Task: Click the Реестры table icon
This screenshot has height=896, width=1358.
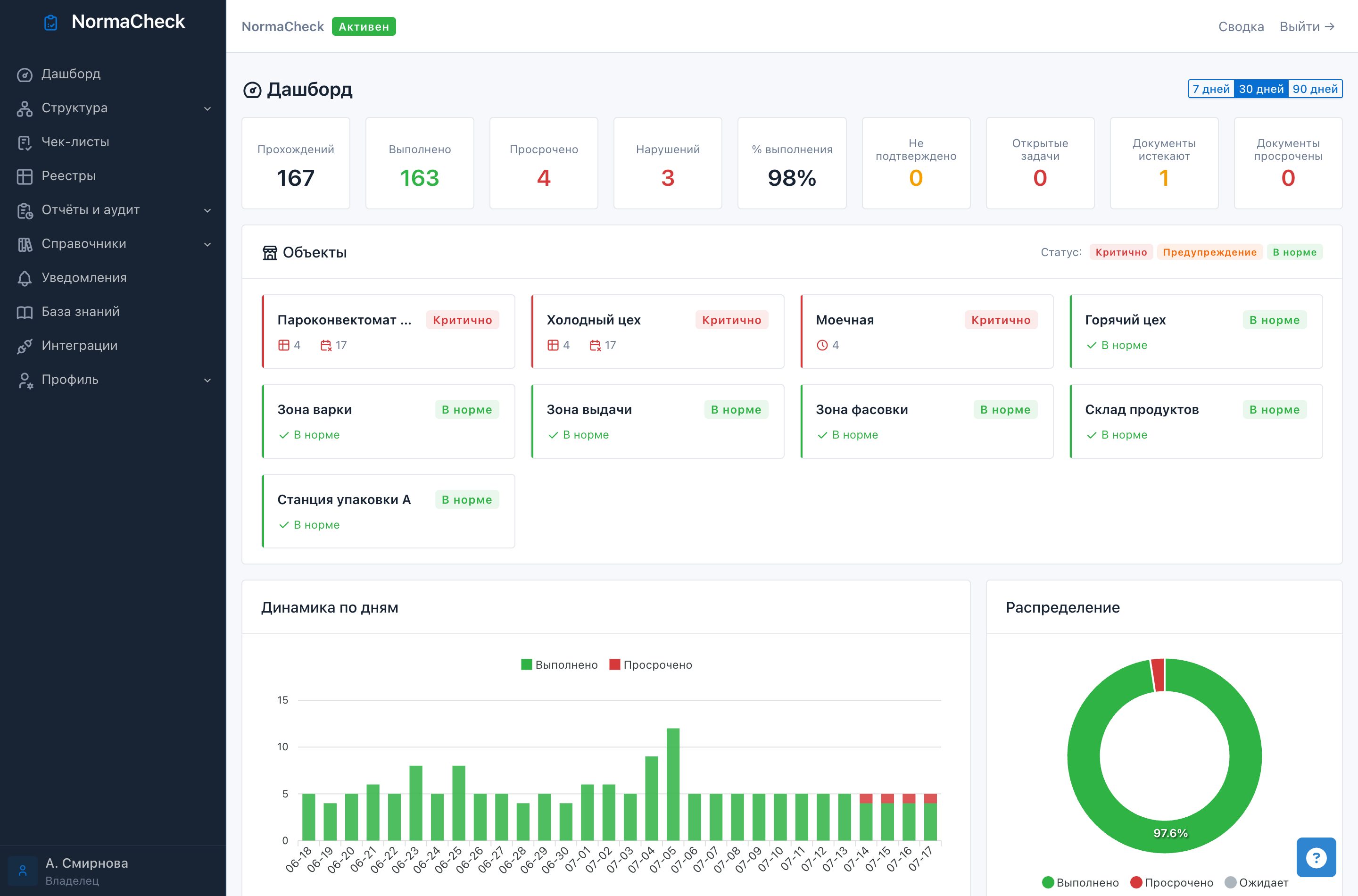Action: click(25, 176)
